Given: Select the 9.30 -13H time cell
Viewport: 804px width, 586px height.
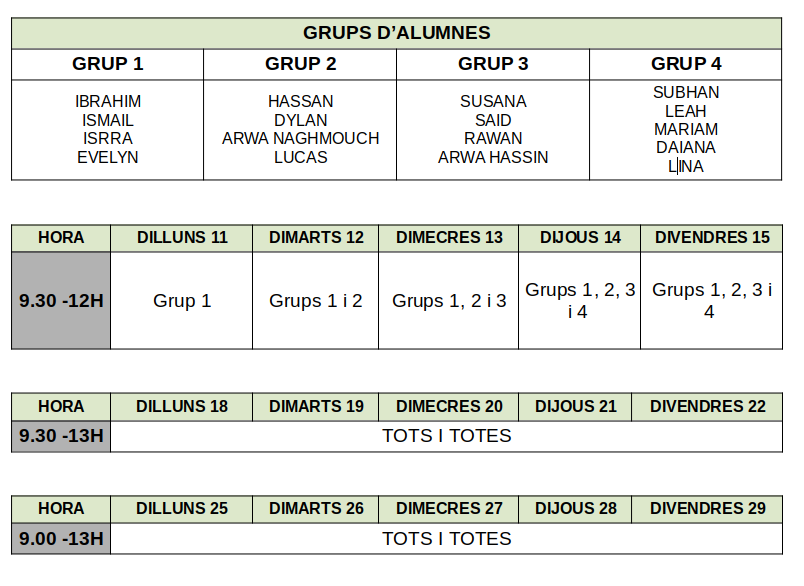Looking at the screenshot, I should [x=61, y=436].
